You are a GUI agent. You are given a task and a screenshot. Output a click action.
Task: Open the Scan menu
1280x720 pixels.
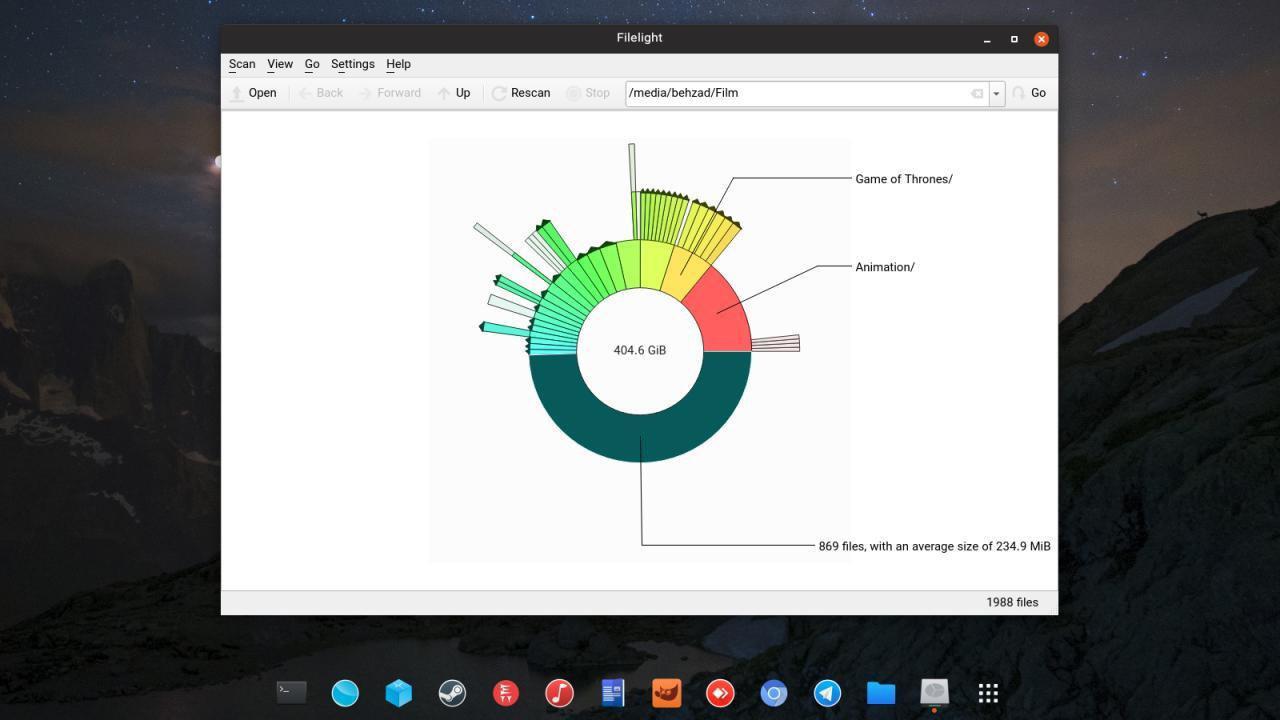point(242,64)
